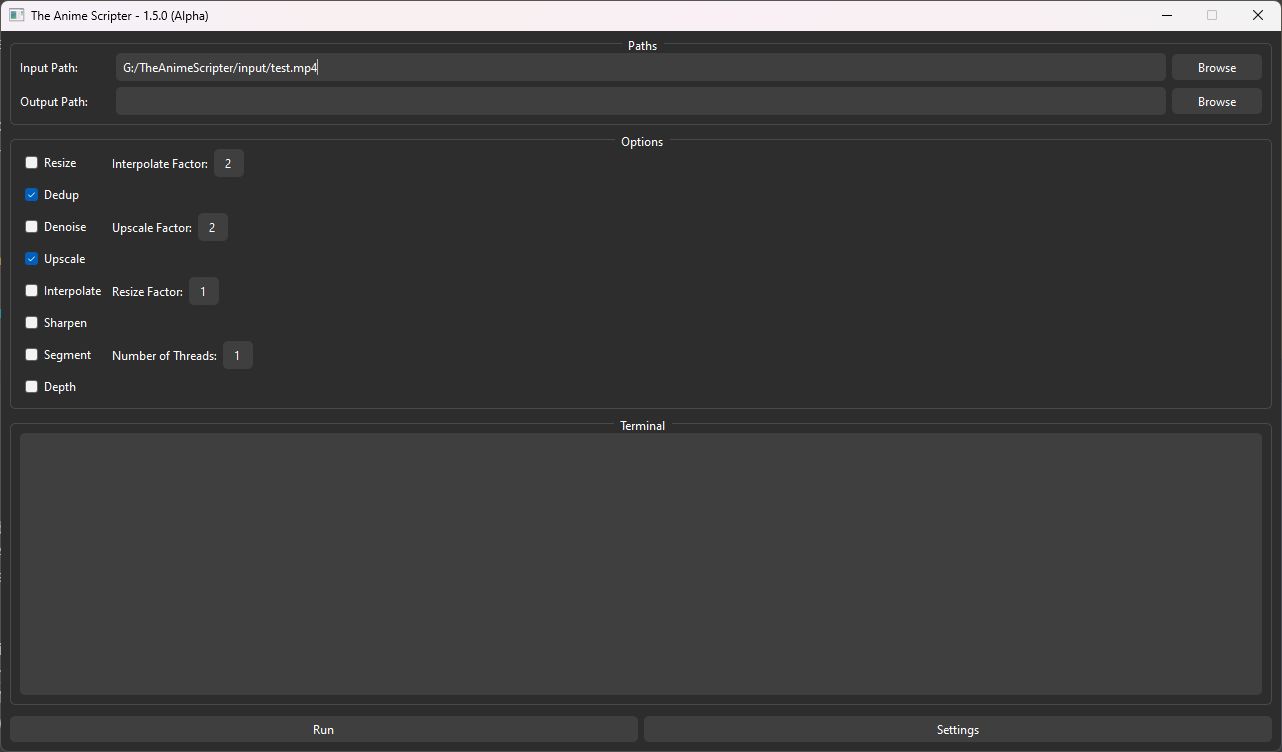
Task: Enable the Interpolate option
Action: (x=31, y=290)
